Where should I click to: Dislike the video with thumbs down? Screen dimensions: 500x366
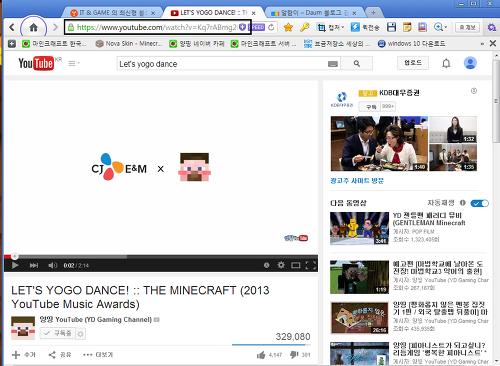click(294, 355)
